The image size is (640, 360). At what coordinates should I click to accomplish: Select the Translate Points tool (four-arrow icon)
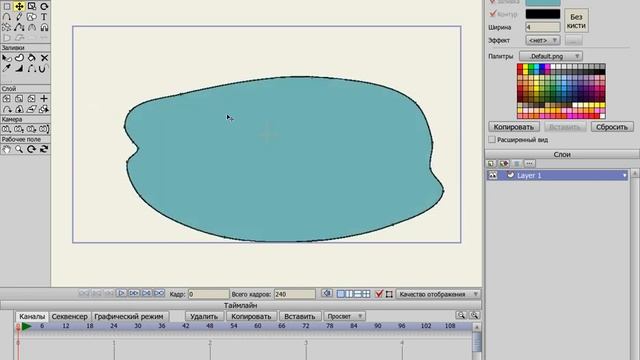[19, 6]
